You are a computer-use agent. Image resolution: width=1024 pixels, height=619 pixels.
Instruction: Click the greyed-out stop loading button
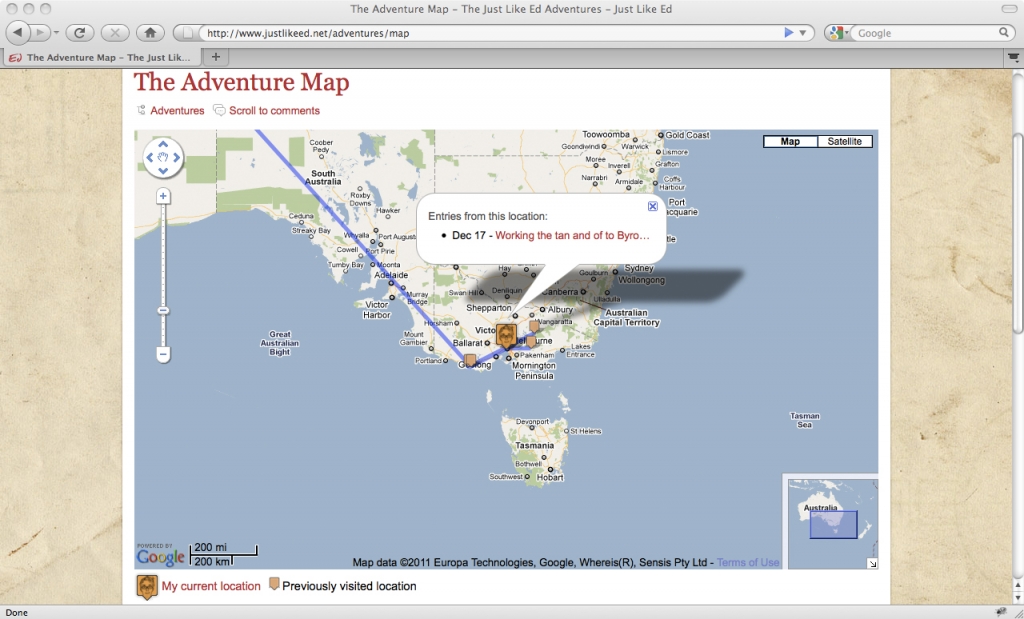coord(115,33)
